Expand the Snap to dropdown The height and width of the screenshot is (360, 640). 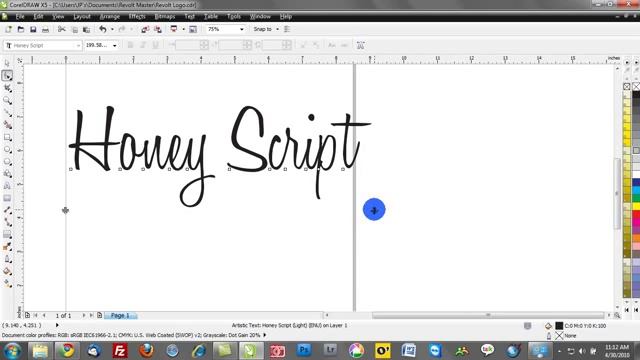point(277,29)
